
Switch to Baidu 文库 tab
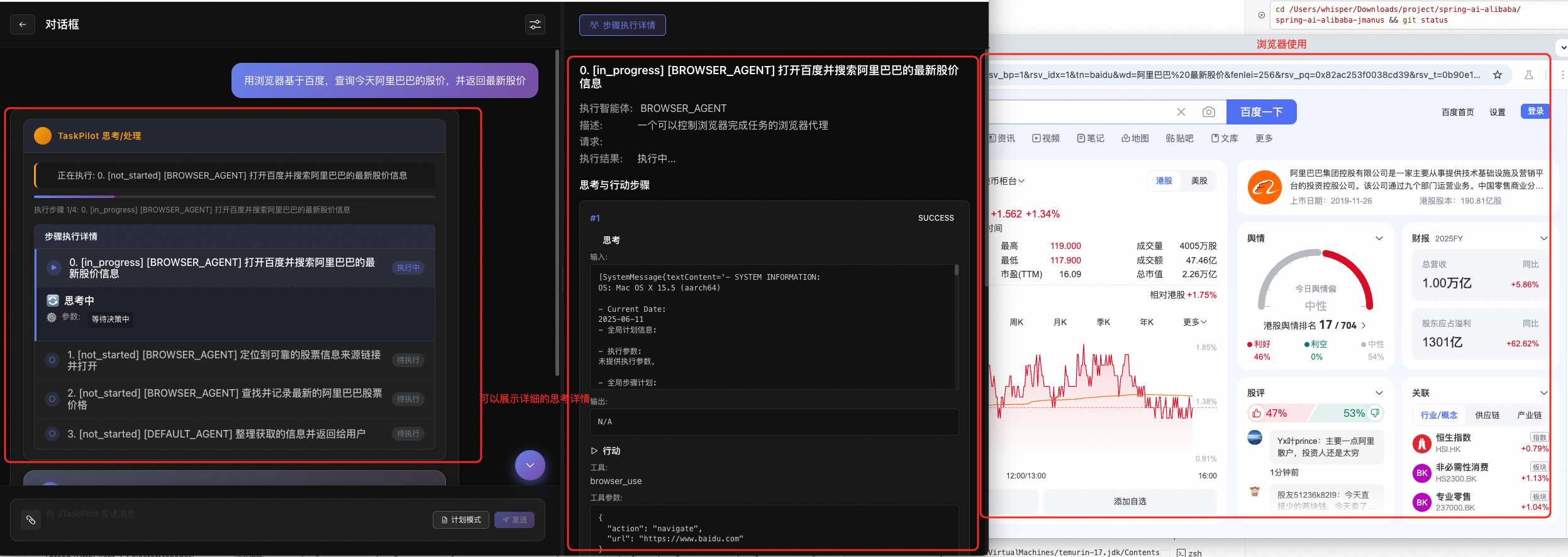click(x=1225, y=138)
